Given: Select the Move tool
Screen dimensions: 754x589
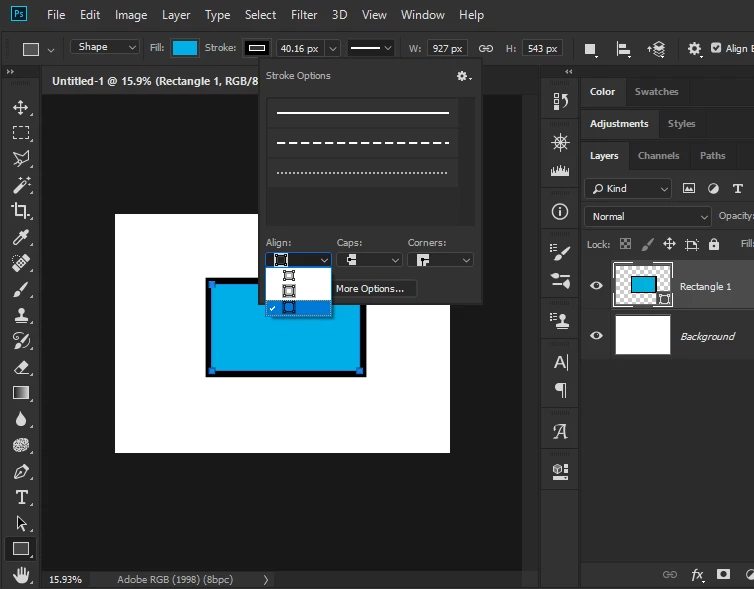Looking at the screenshot, I should 21,107.
